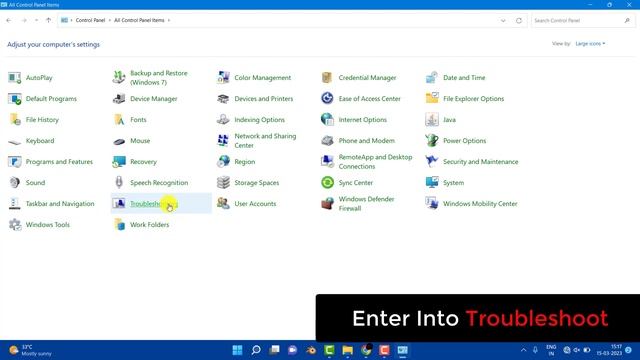Click the Speech Recognition microphone icon
Viewport: 640px width, 360px height.
(119, 182)
